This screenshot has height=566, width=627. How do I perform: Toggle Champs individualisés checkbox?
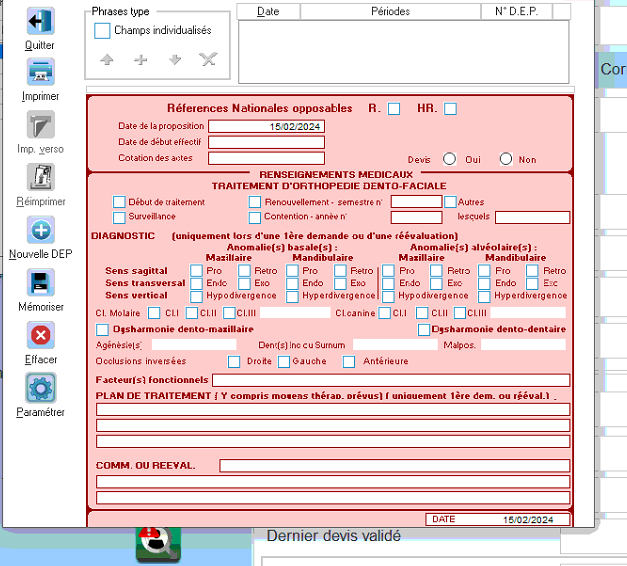pos(102,31)
